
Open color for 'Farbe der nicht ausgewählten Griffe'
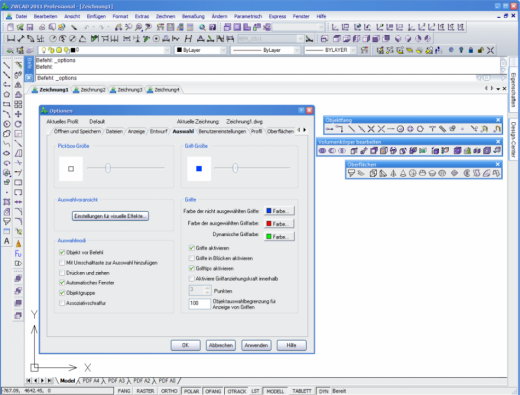click(x=279, y=211)
